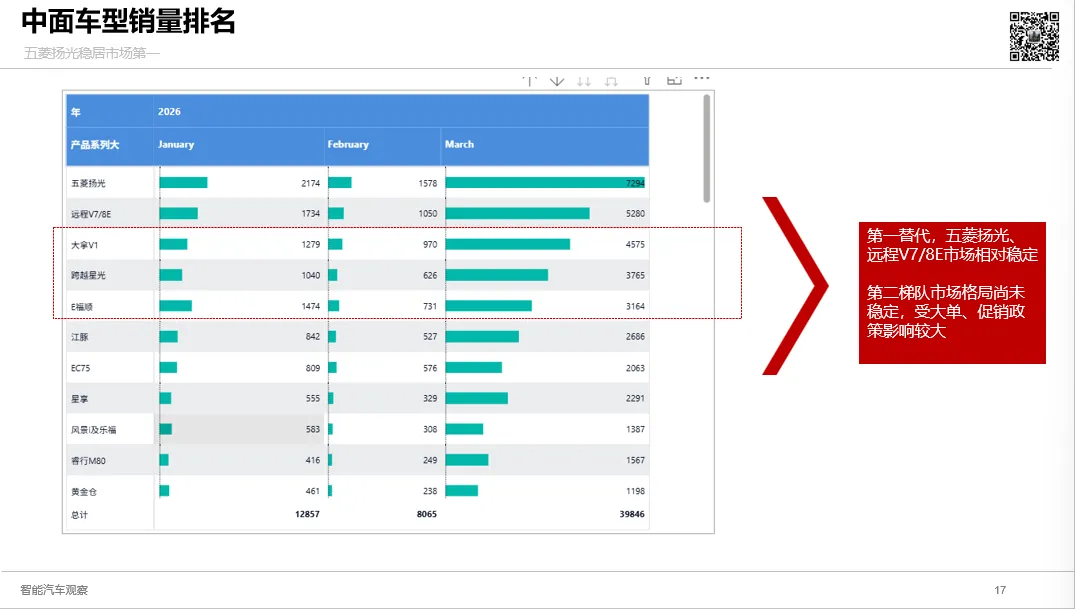Click footer text 智能汽车观察
This screenshot has width=1075, height=609.
point(54,590)
